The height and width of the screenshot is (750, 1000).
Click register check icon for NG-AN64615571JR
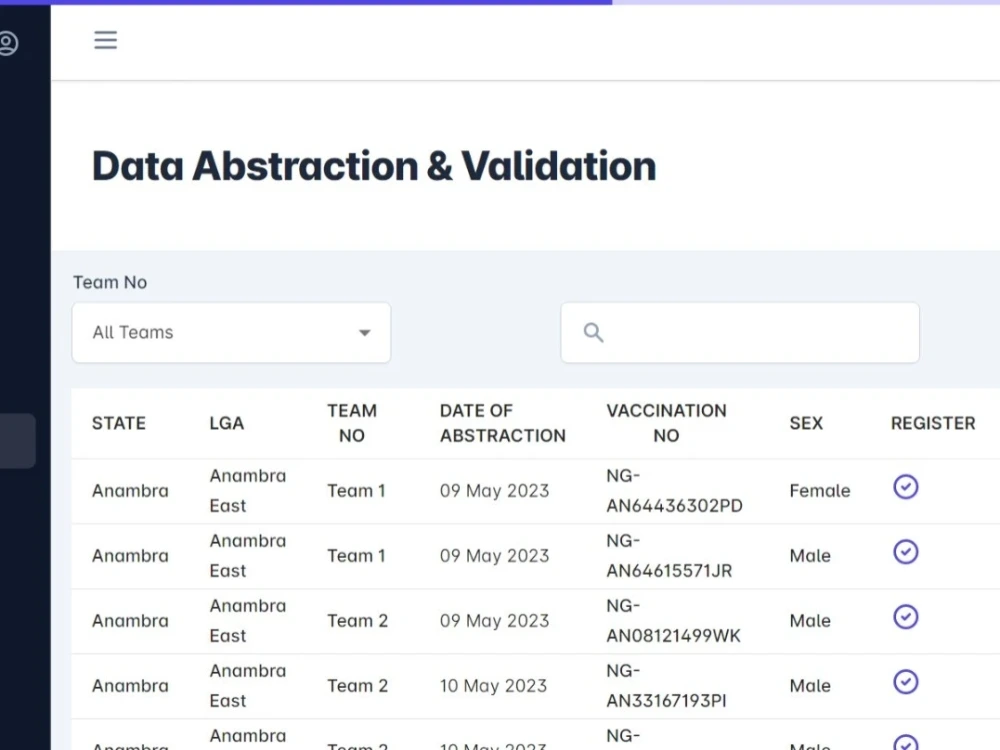[x=906, y=552]
